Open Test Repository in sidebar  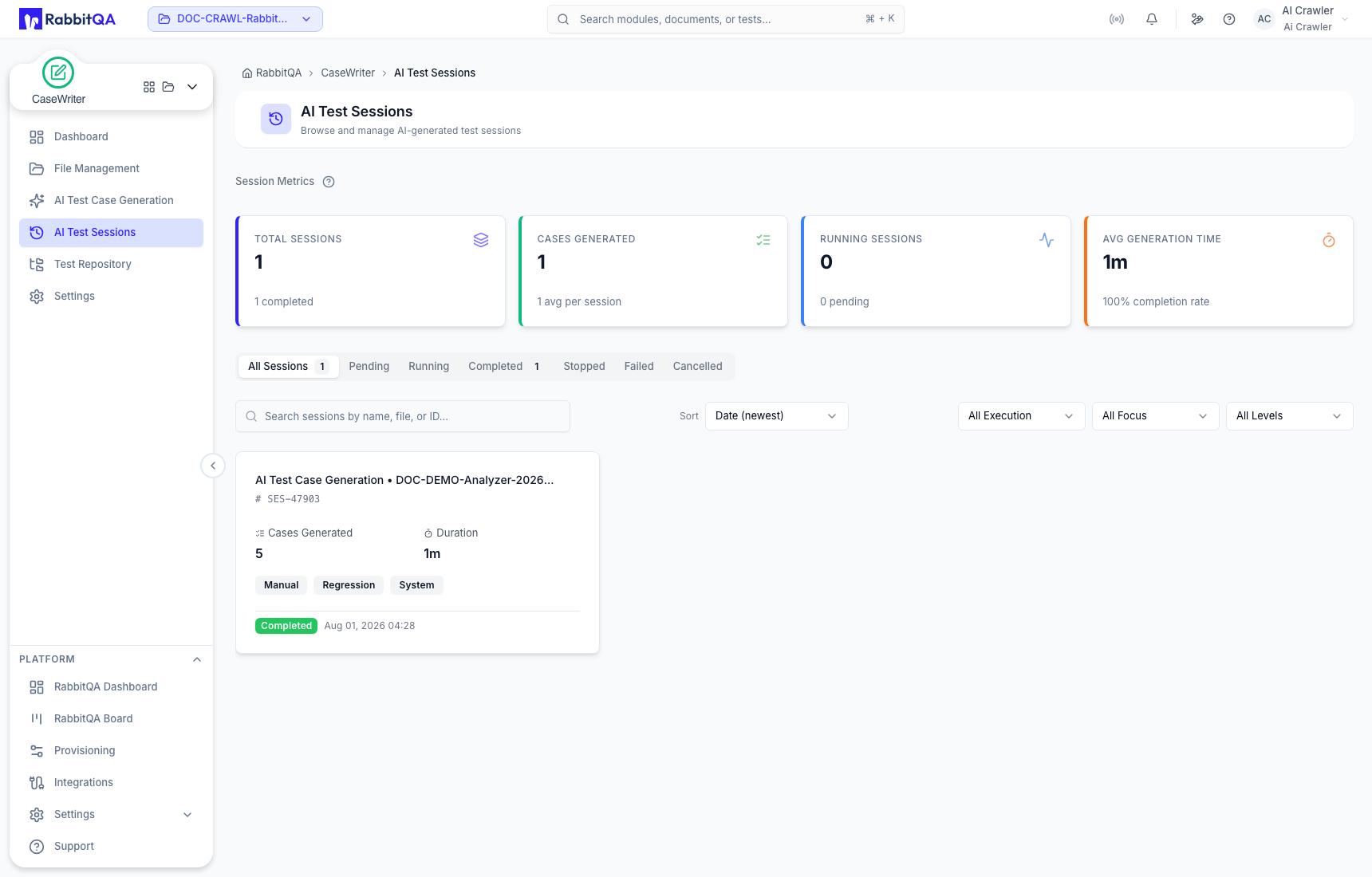click(x=111, y=265)
